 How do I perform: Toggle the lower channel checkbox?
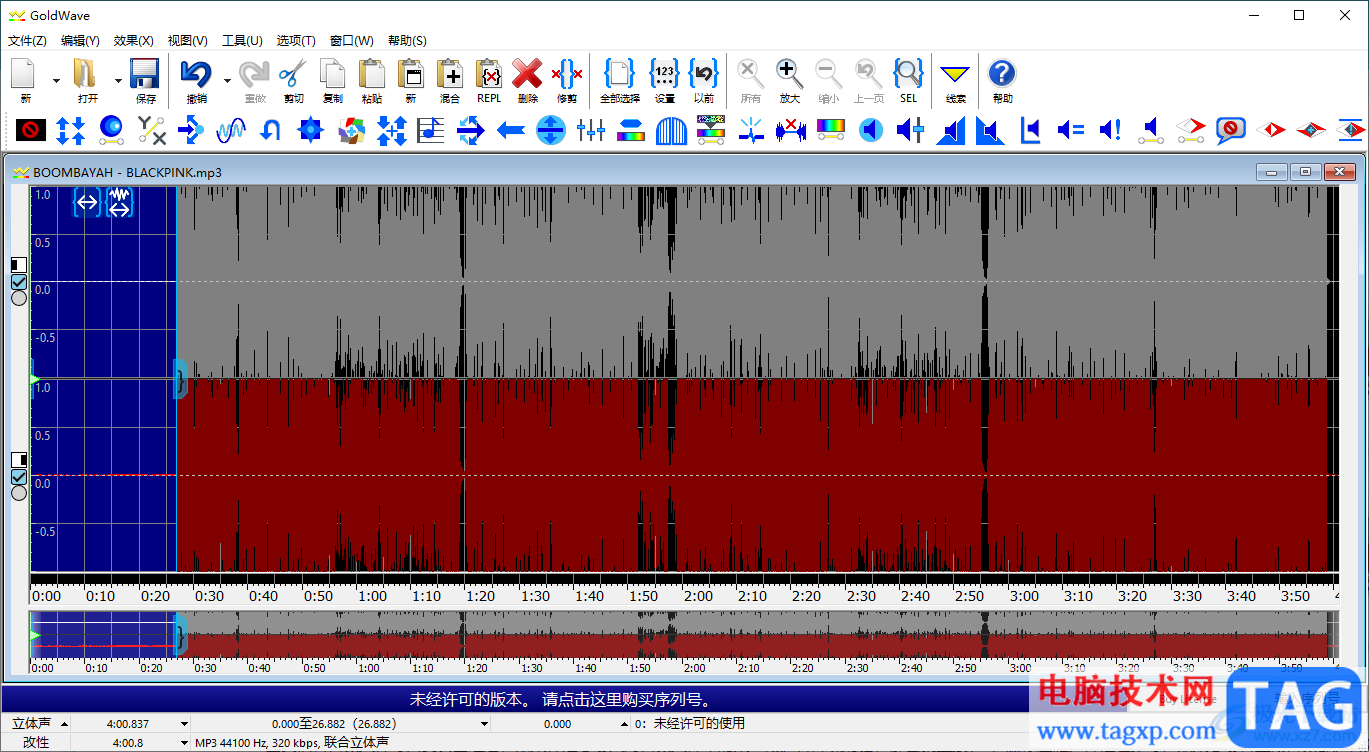(19, 476)
